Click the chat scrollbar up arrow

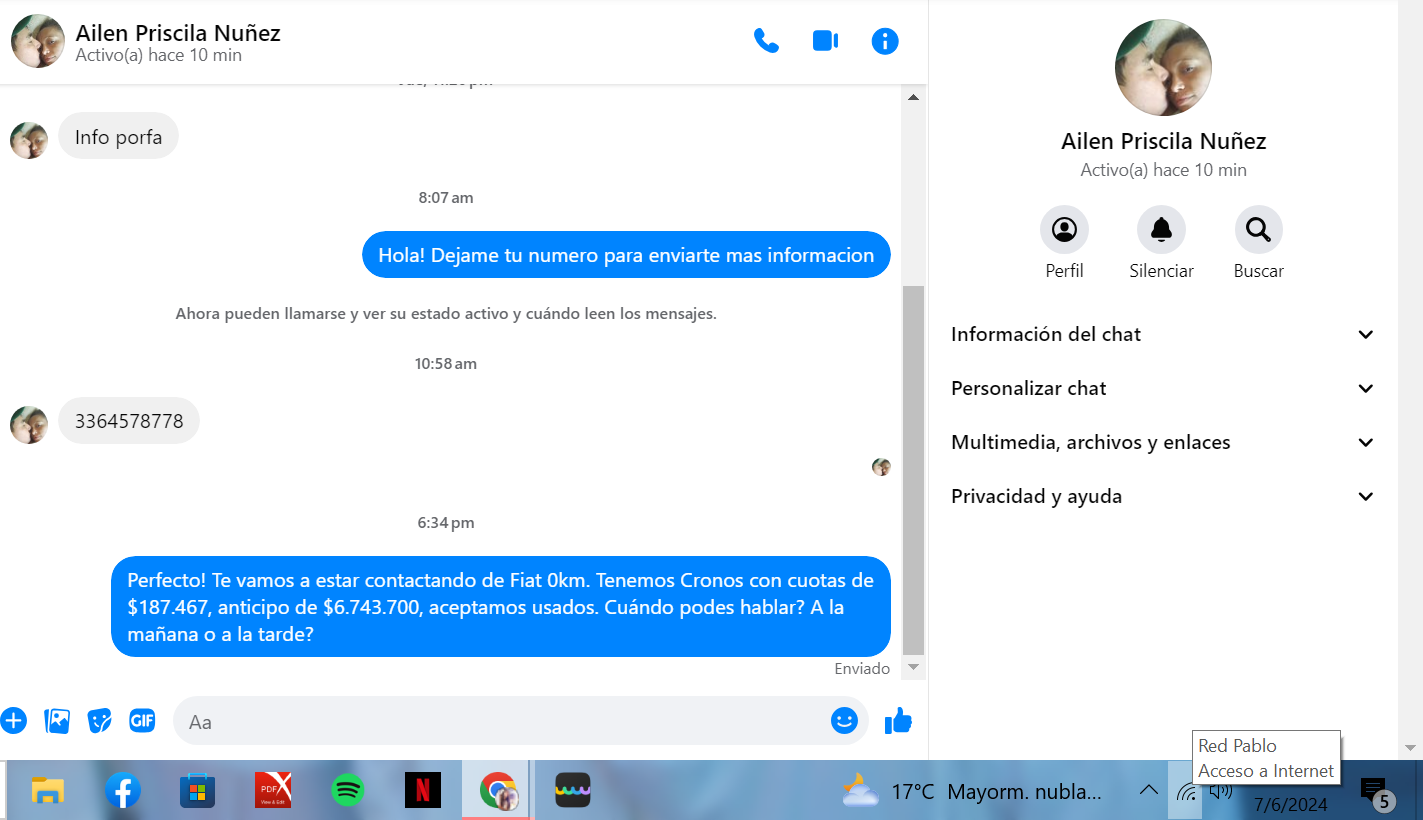tap(913, 97)
